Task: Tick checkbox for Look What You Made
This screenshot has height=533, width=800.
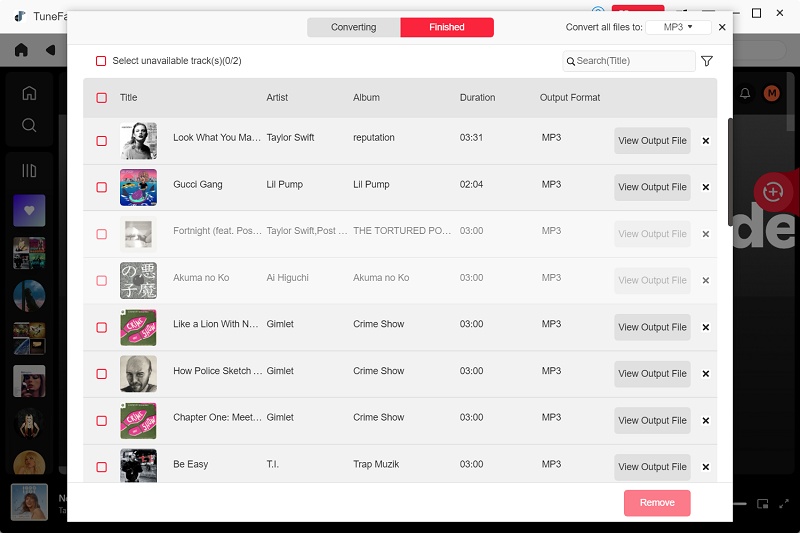Action: tap(101, 141)
